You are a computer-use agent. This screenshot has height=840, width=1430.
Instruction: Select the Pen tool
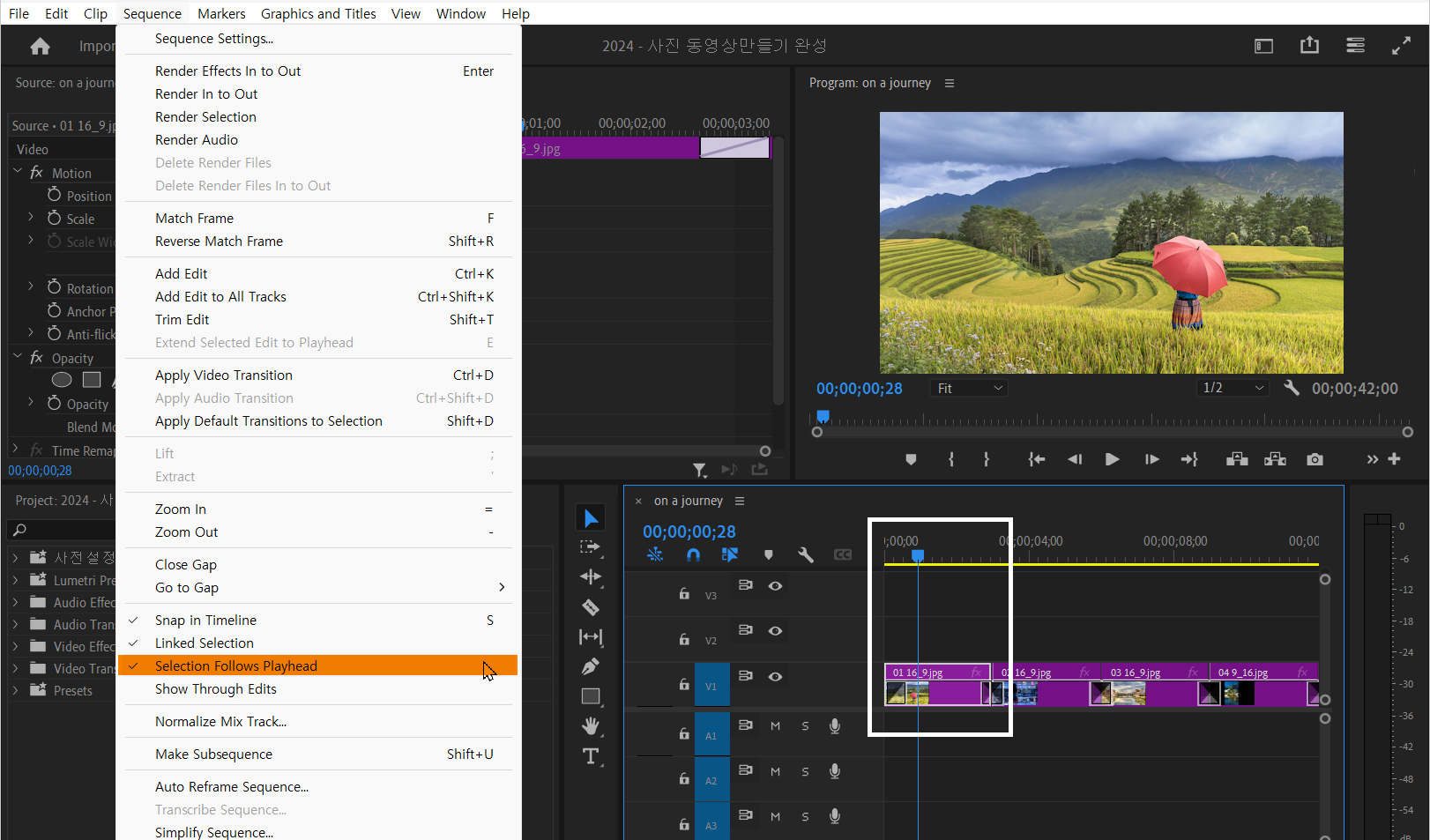(591, 666)
